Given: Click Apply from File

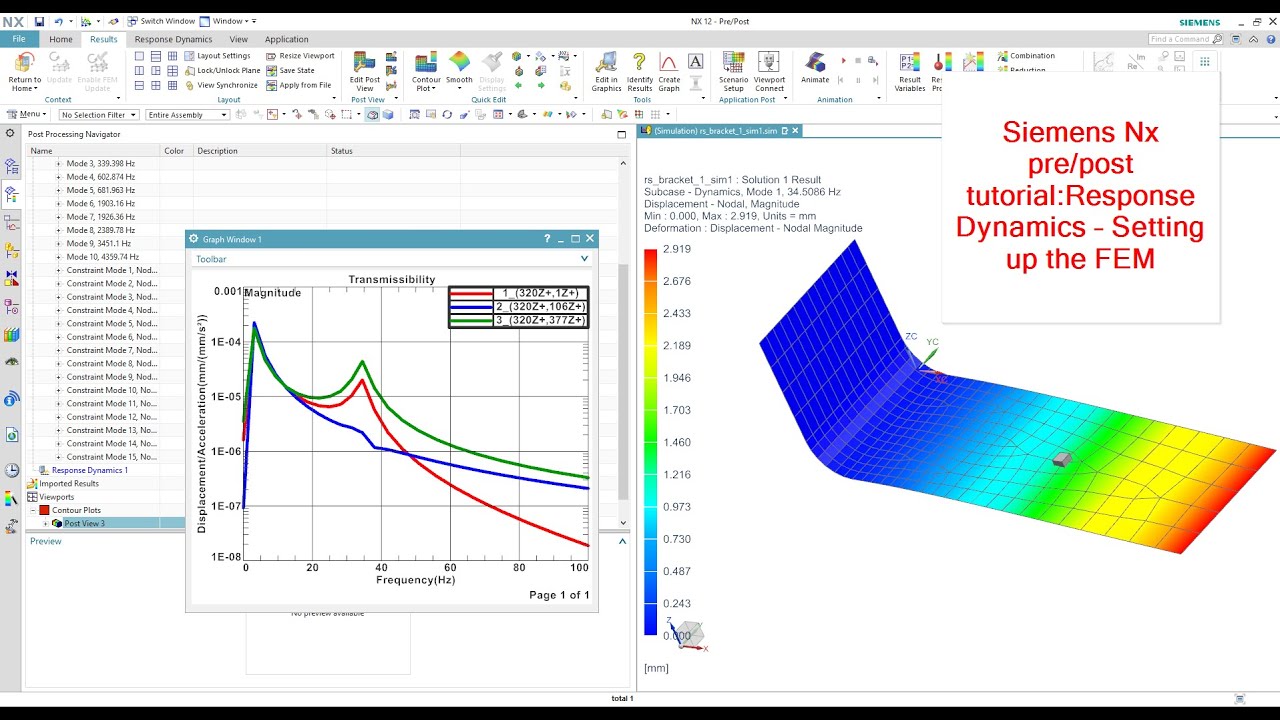Looking at the screenshot, I should pyautogui.click(x=298, y=85).
